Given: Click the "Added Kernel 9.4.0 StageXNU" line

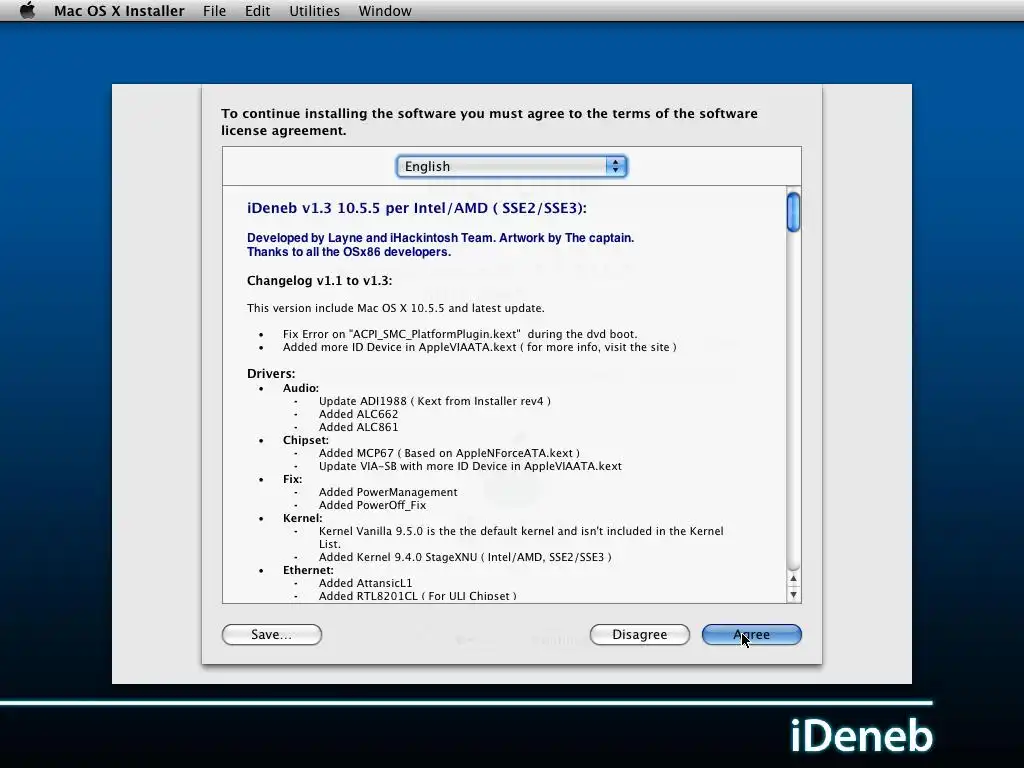Looking at the screenshot, I should [465, 557].
